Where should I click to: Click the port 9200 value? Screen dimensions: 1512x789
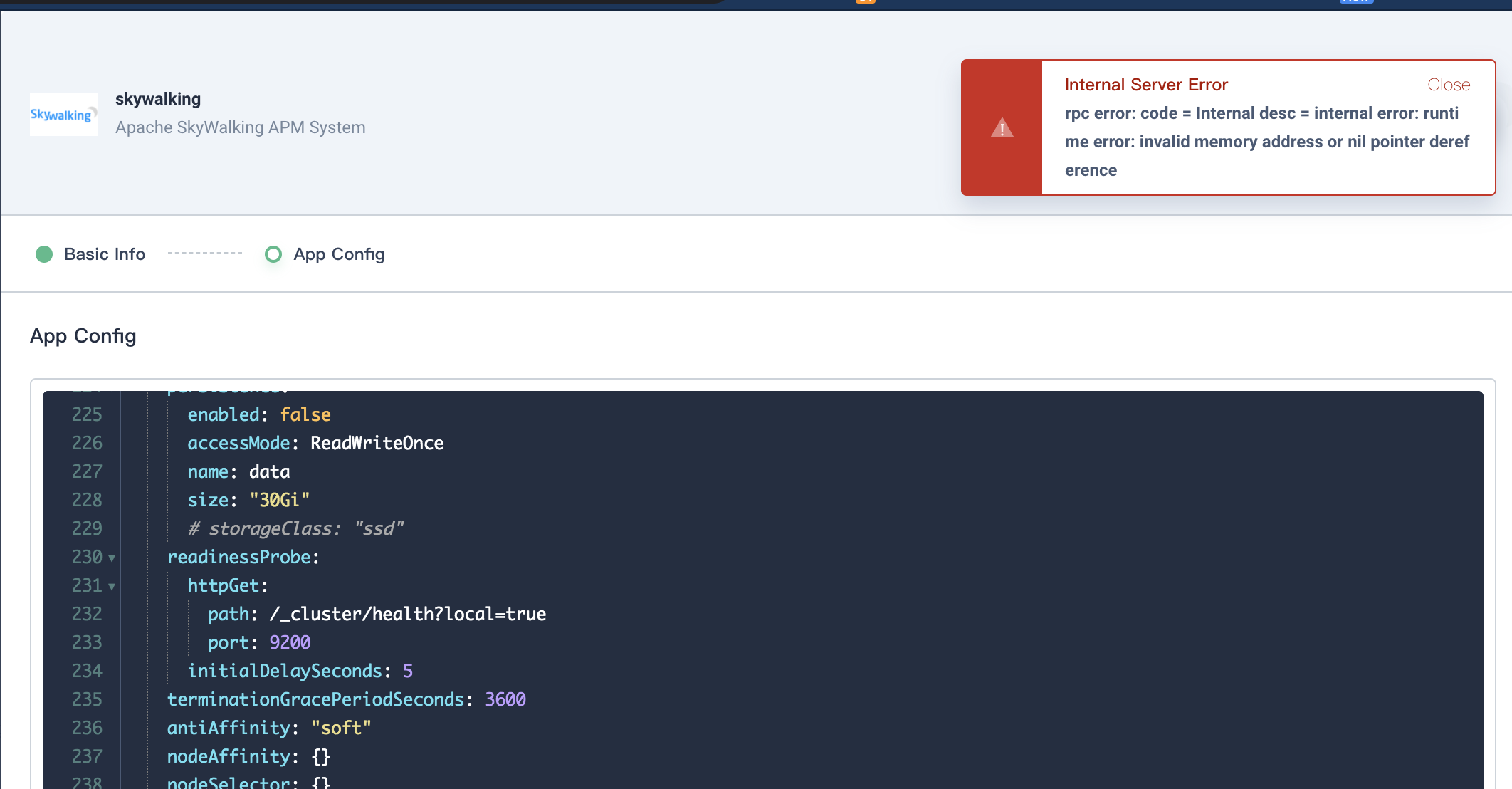tap(290, 642)
